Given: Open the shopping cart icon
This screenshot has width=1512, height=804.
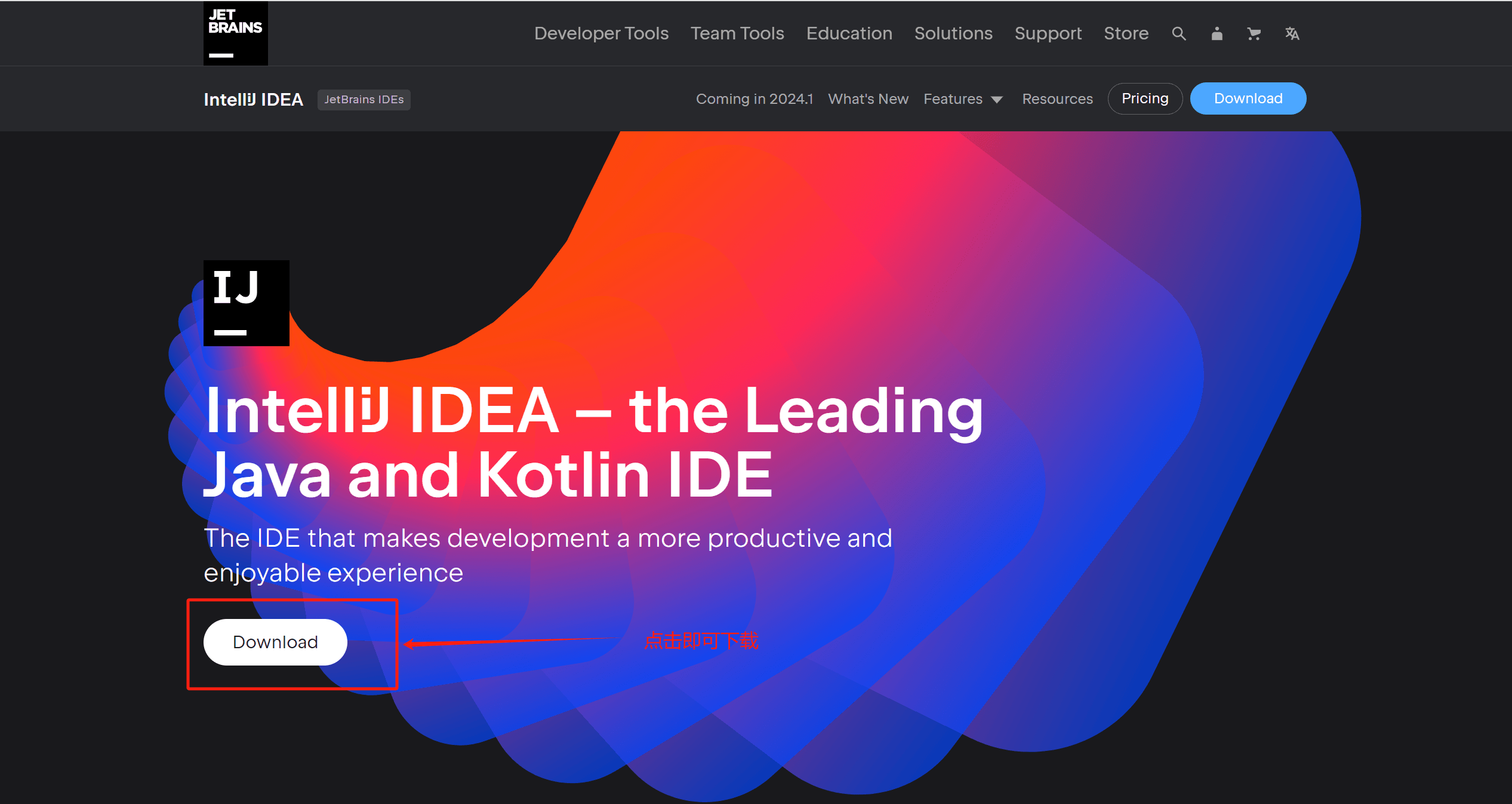Looking at the screenshot, I should pos(1254,34).
